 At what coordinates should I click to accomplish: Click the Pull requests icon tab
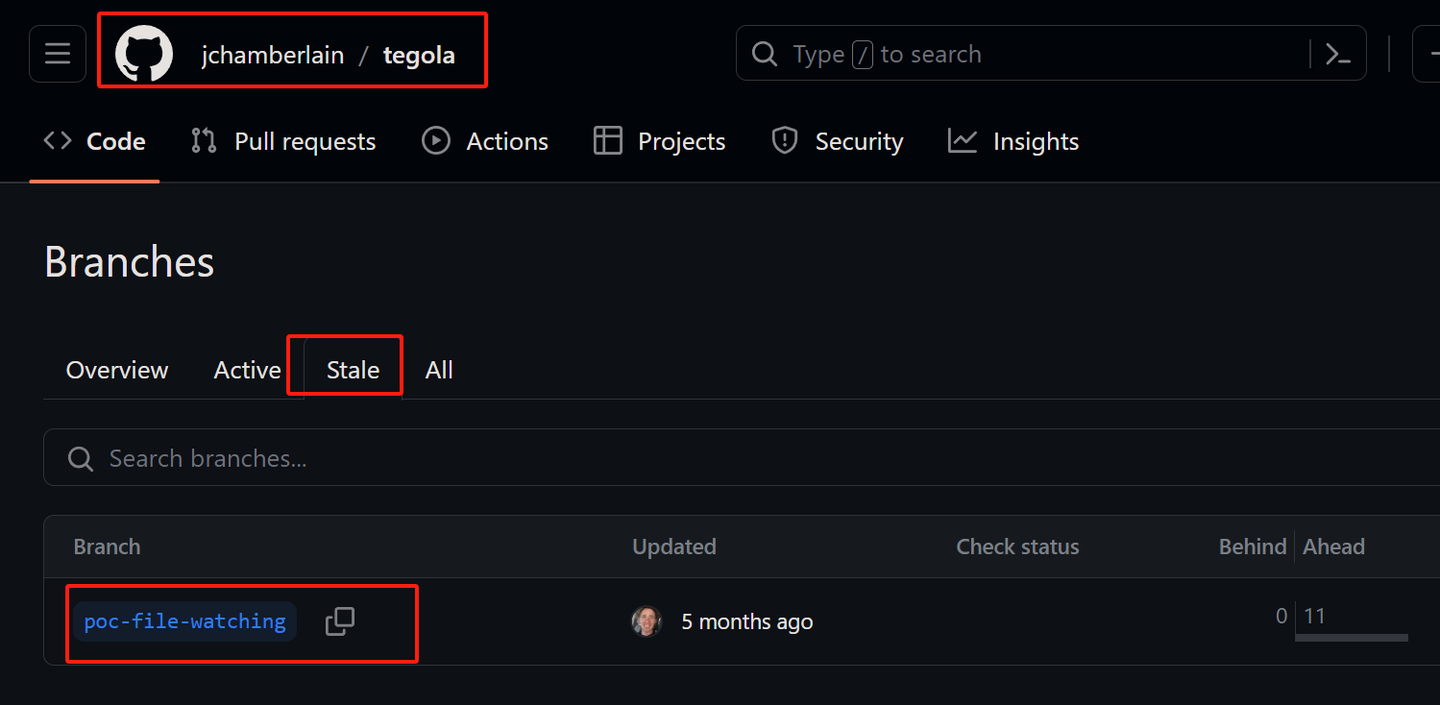point(283,142)
